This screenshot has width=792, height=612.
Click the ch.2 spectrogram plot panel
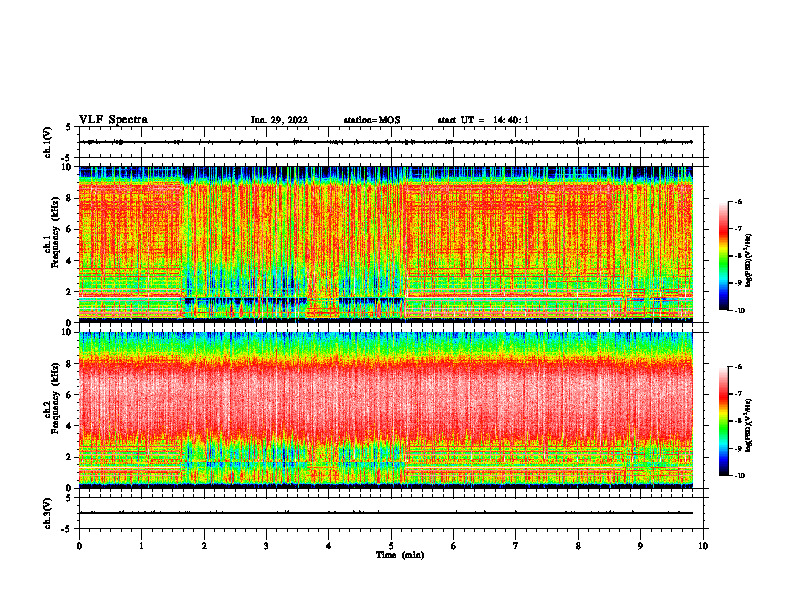(386, 410)
